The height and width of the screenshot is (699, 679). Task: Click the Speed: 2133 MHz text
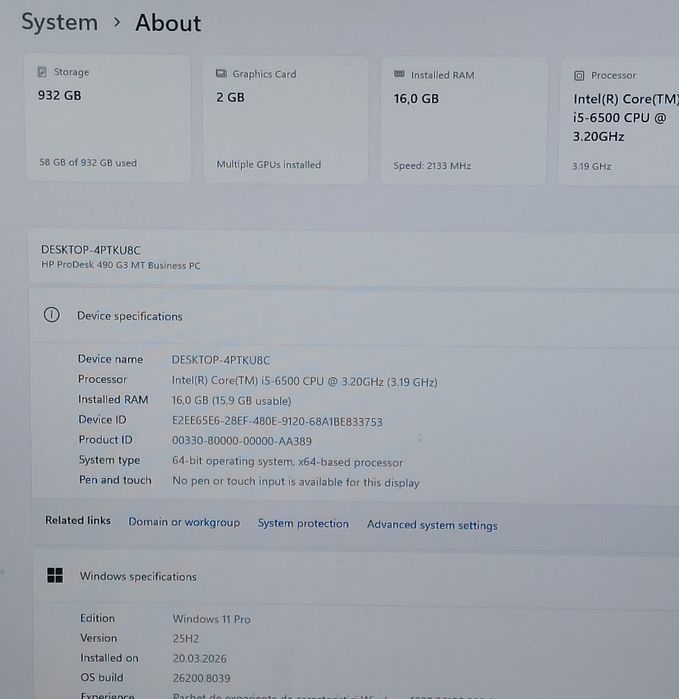(432, 166)
